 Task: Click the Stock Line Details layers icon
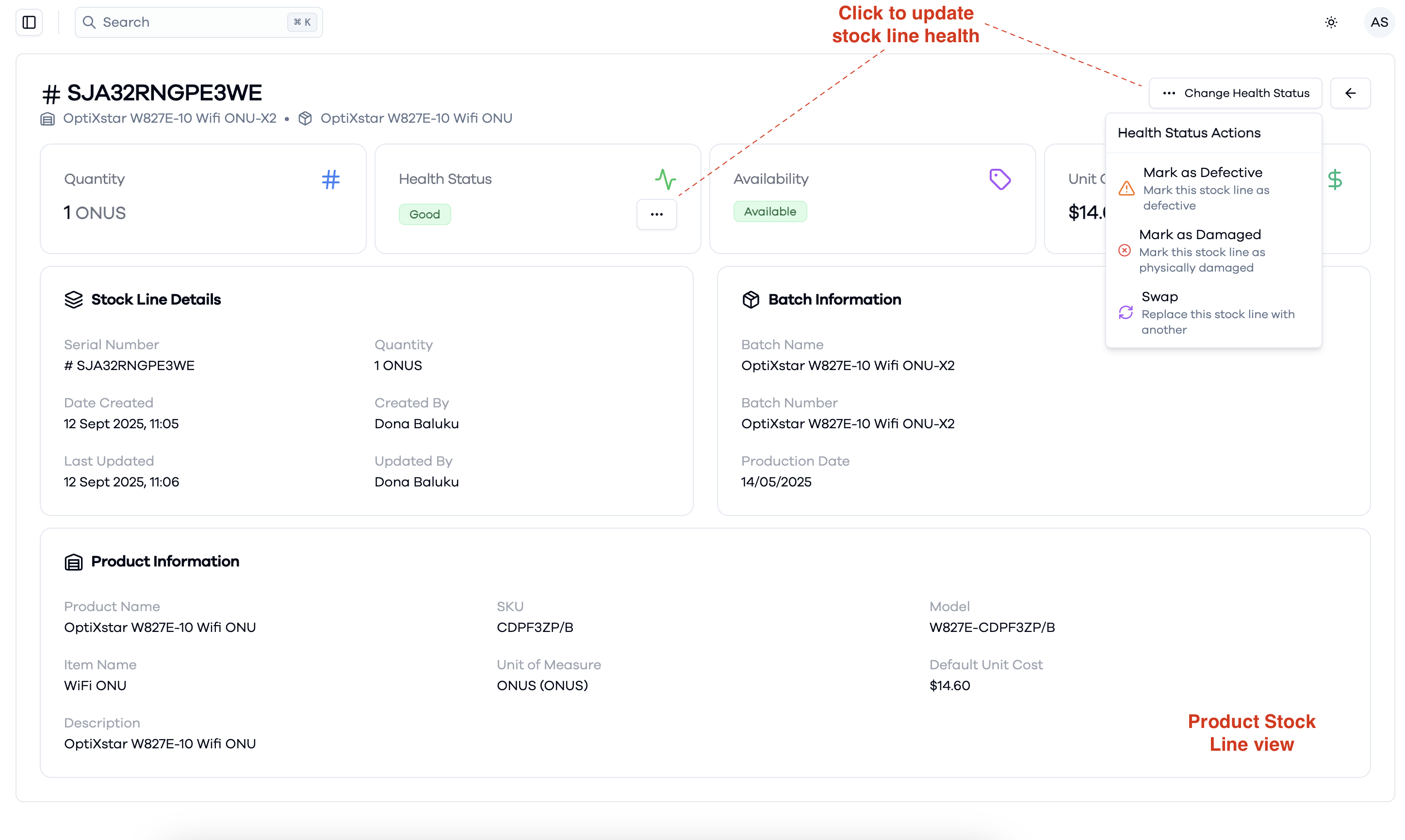click(x=74, y=299)
